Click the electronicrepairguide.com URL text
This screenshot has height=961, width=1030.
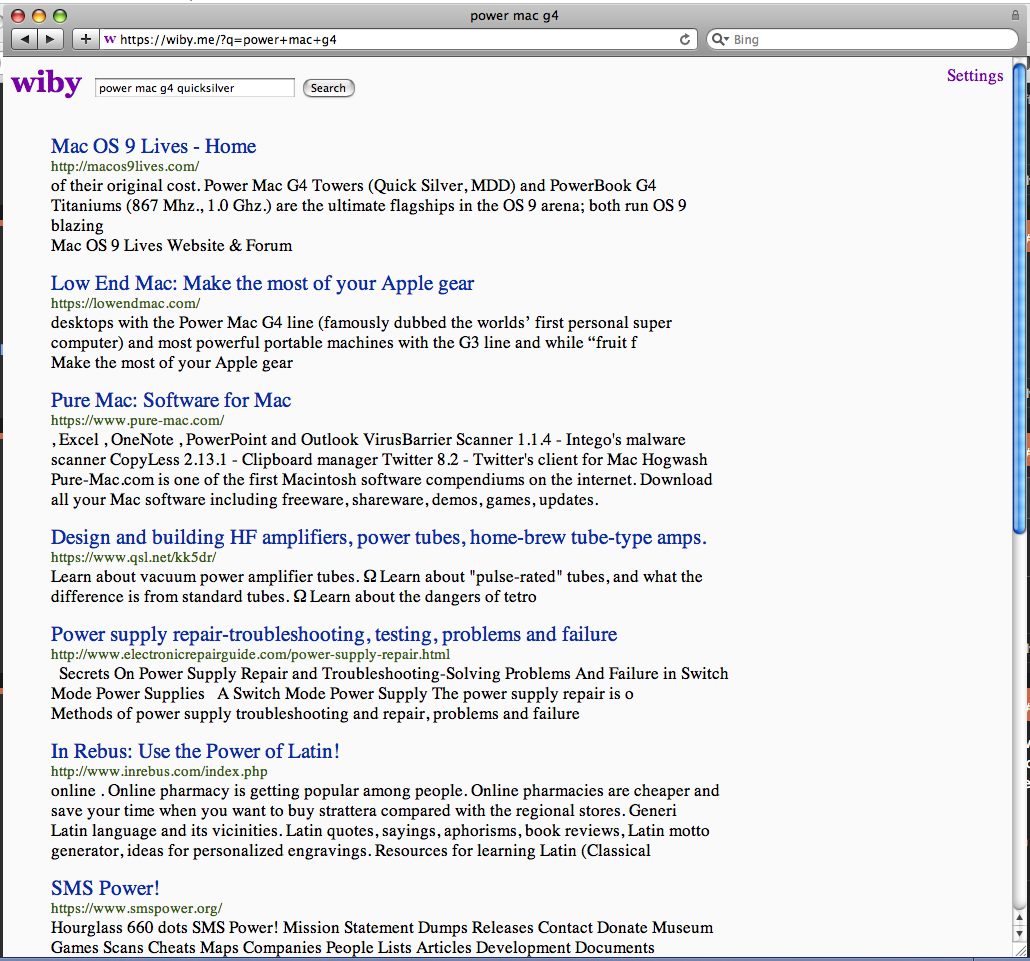click(250, 654)
